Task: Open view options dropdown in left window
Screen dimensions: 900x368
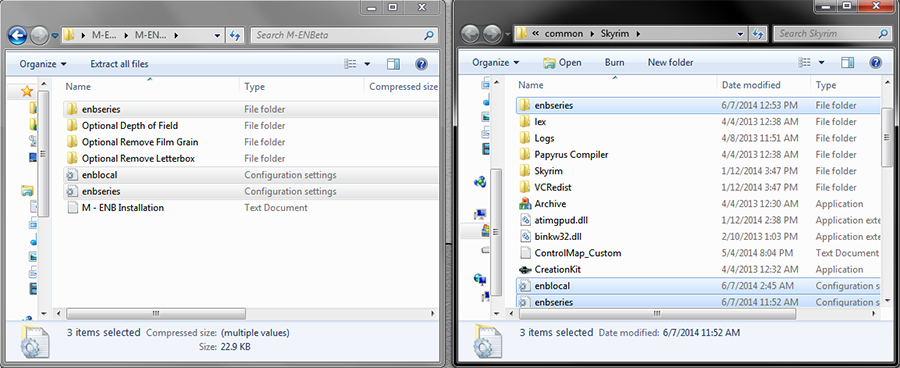Action: (x=367, y=64)
